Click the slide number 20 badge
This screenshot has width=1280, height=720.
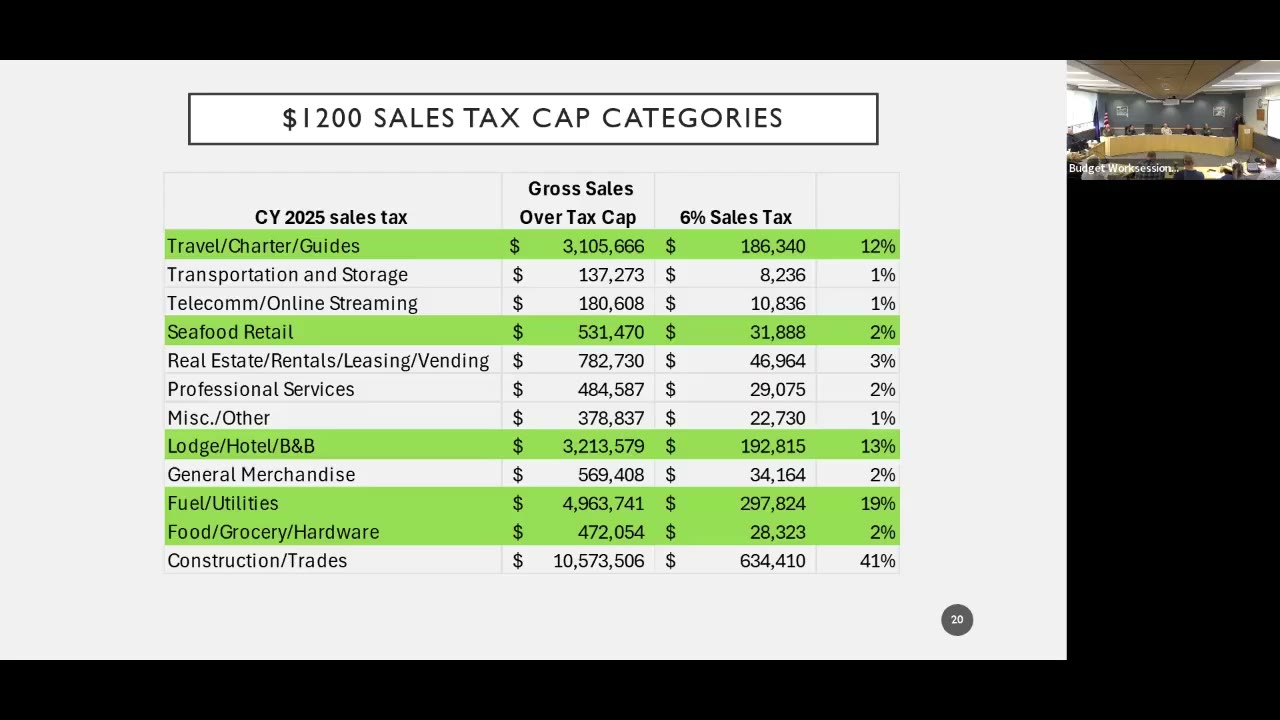[x=957, y=620]
